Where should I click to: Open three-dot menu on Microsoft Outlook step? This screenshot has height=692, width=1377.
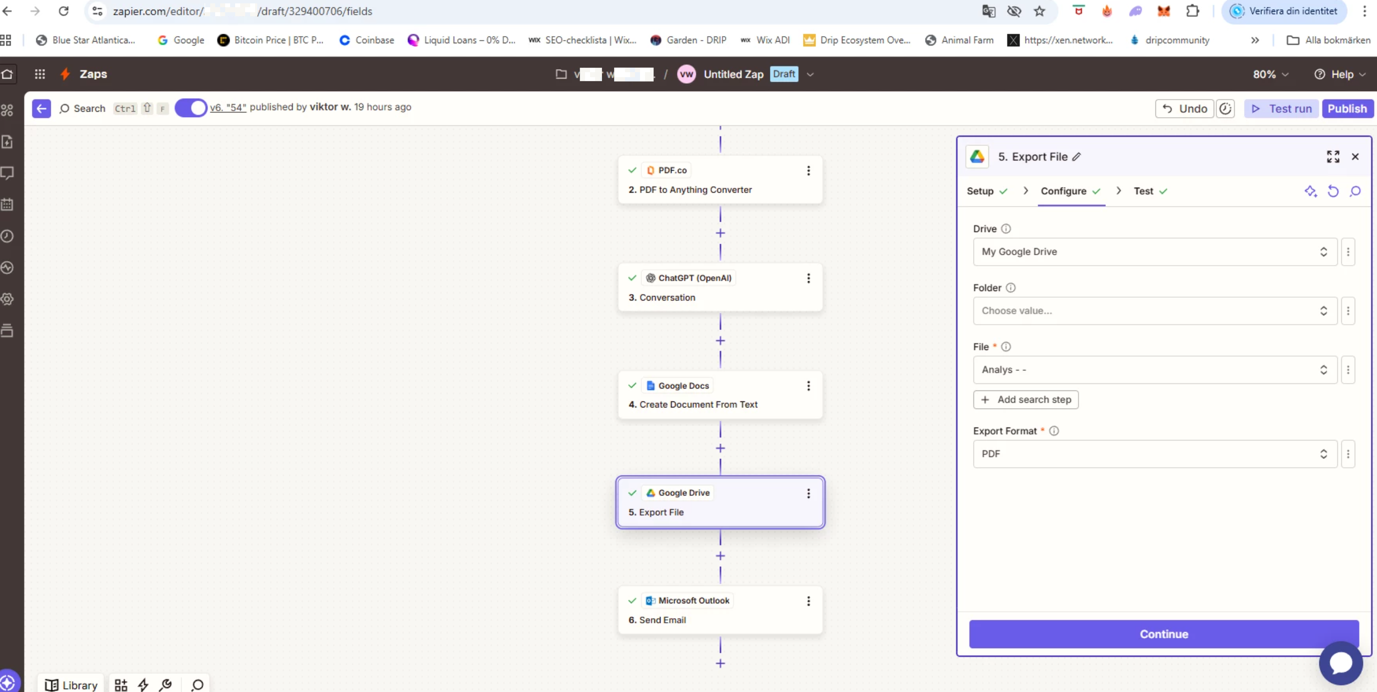808,601
